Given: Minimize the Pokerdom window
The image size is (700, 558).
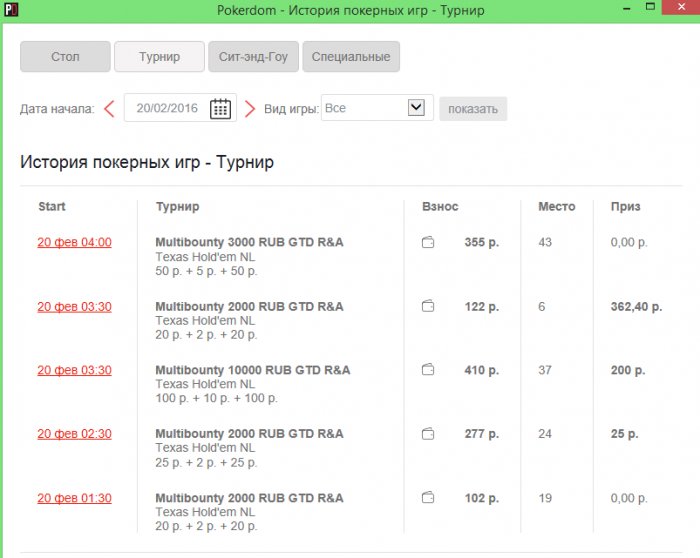Looking at the screenshot, I should 627,8.
